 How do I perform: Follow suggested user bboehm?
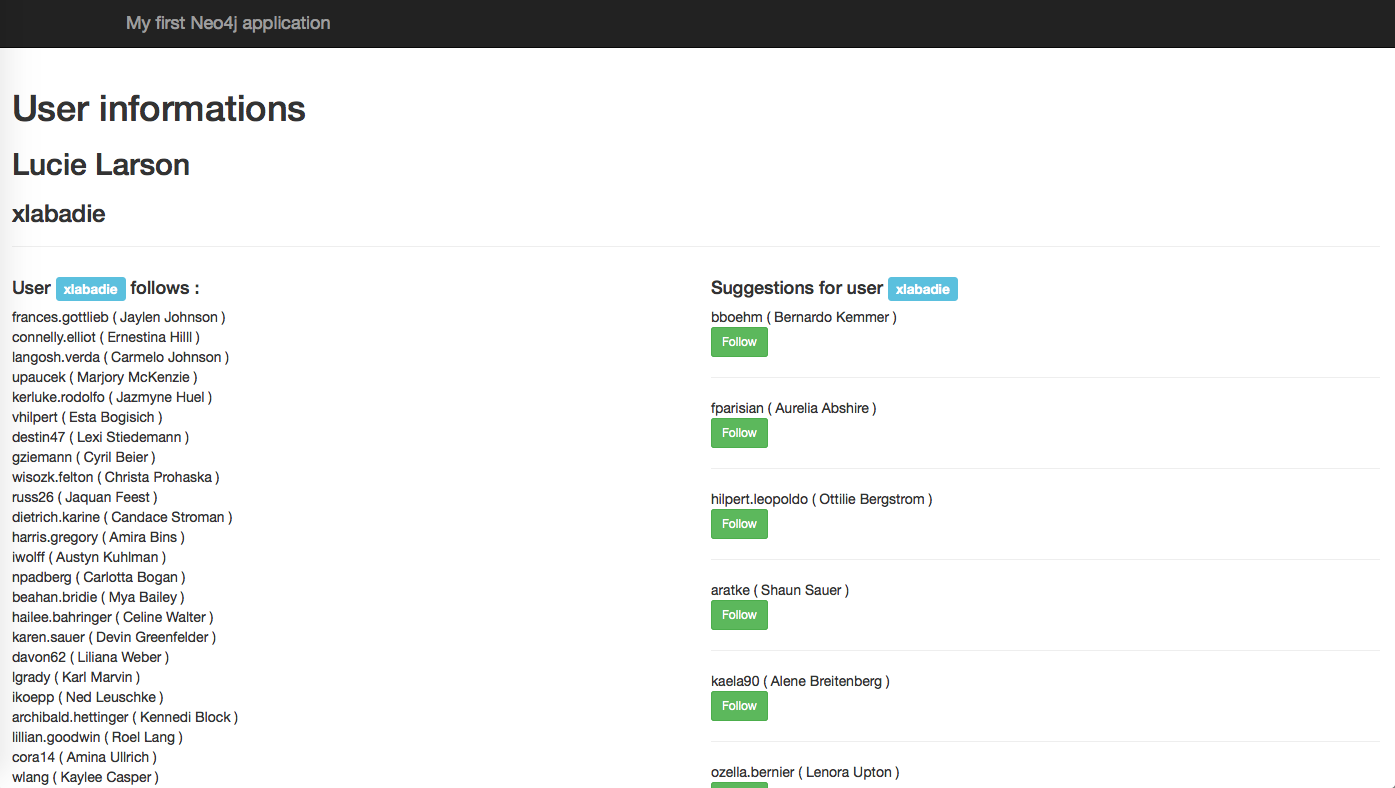pyautogui.click(x=739, y=342)
